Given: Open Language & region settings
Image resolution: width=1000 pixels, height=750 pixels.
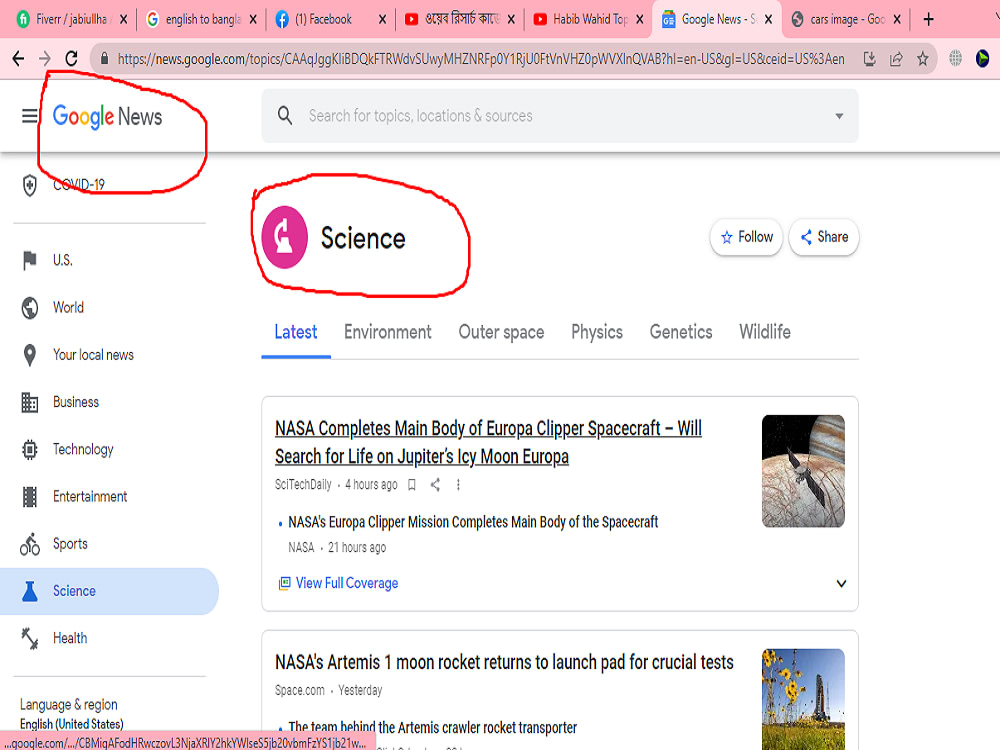Looking at the screenshot, I should 71,714.
